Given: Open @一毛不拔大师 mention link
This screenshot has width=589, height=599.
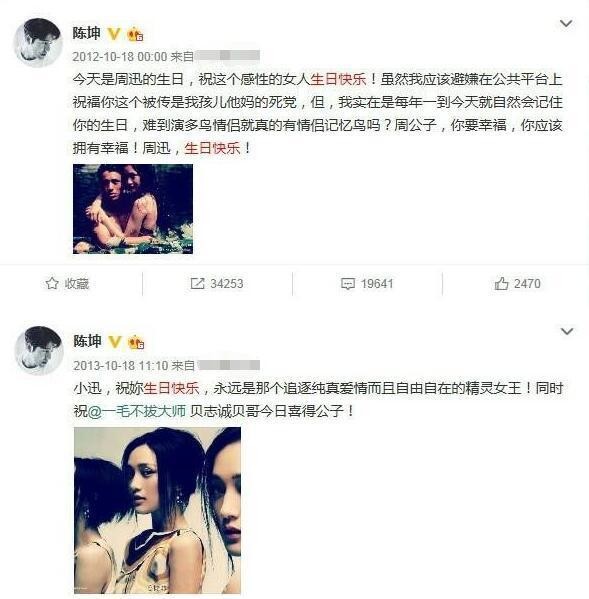Looking at the screenshot, I should [137, 411].
